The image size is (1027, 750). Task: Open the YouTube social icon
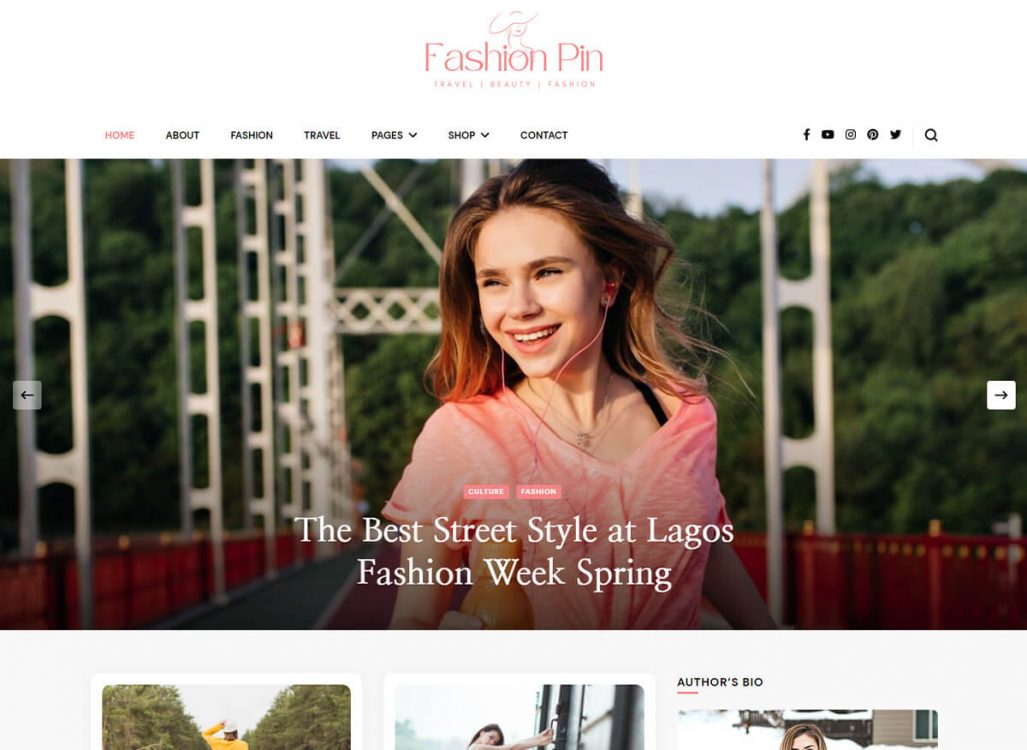point(828,134)
